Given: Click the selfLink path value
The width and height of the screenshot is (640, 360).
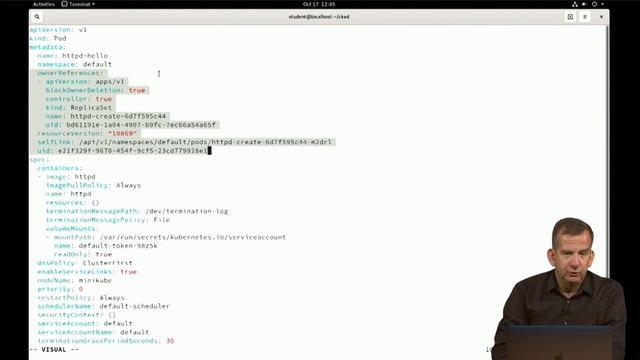Looking at the screenshot, I should pyautogui.click(x=205, y=142).
